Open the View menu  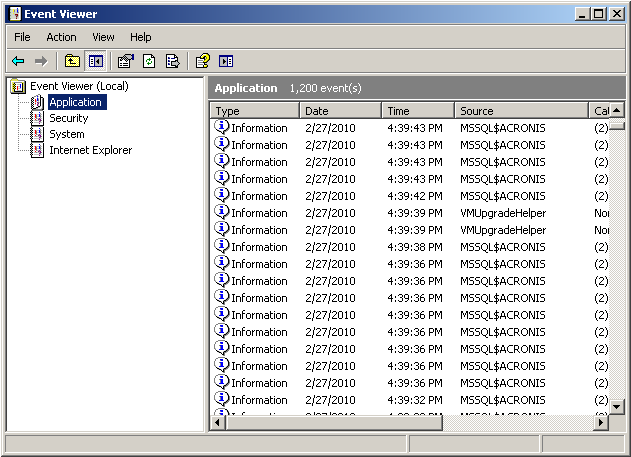(x=103, y=37)
